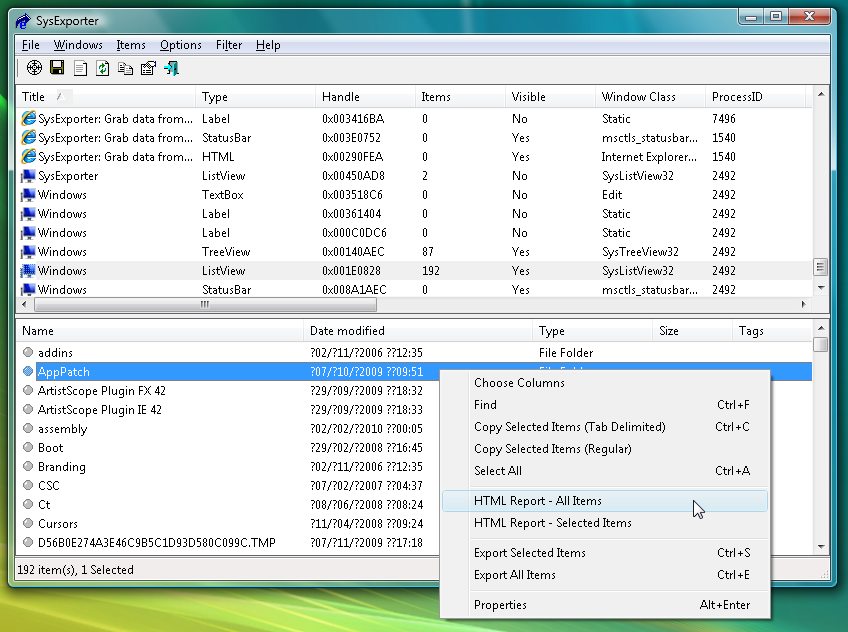Image resolution: width=848 pixels, height=632 pixels.
Task: Click the circle icon beside assembly
Action: click(28, 428)
